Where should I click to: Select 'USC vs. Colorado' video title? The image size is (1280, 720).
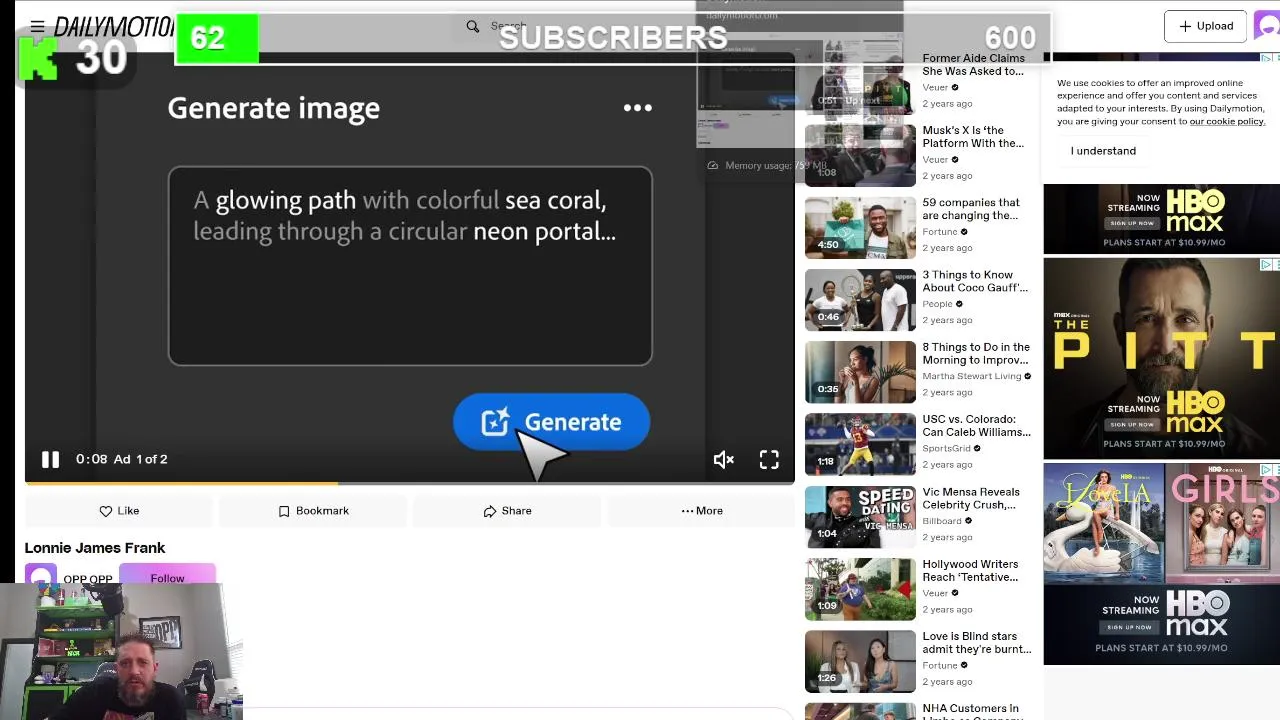[x=976, y=426]
